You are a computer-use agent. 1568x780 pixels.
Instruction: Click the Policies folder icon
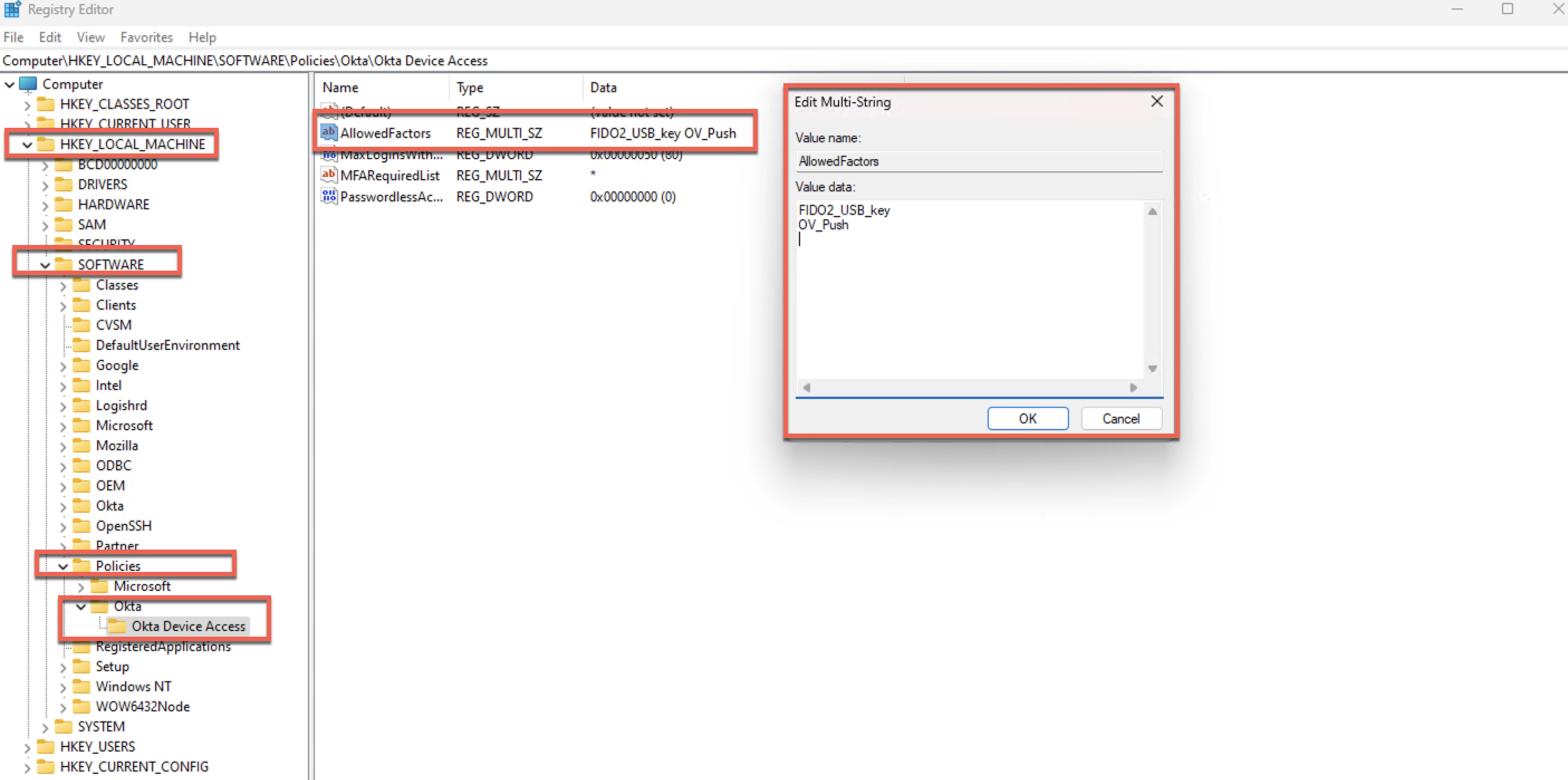(x=81, y=566)
